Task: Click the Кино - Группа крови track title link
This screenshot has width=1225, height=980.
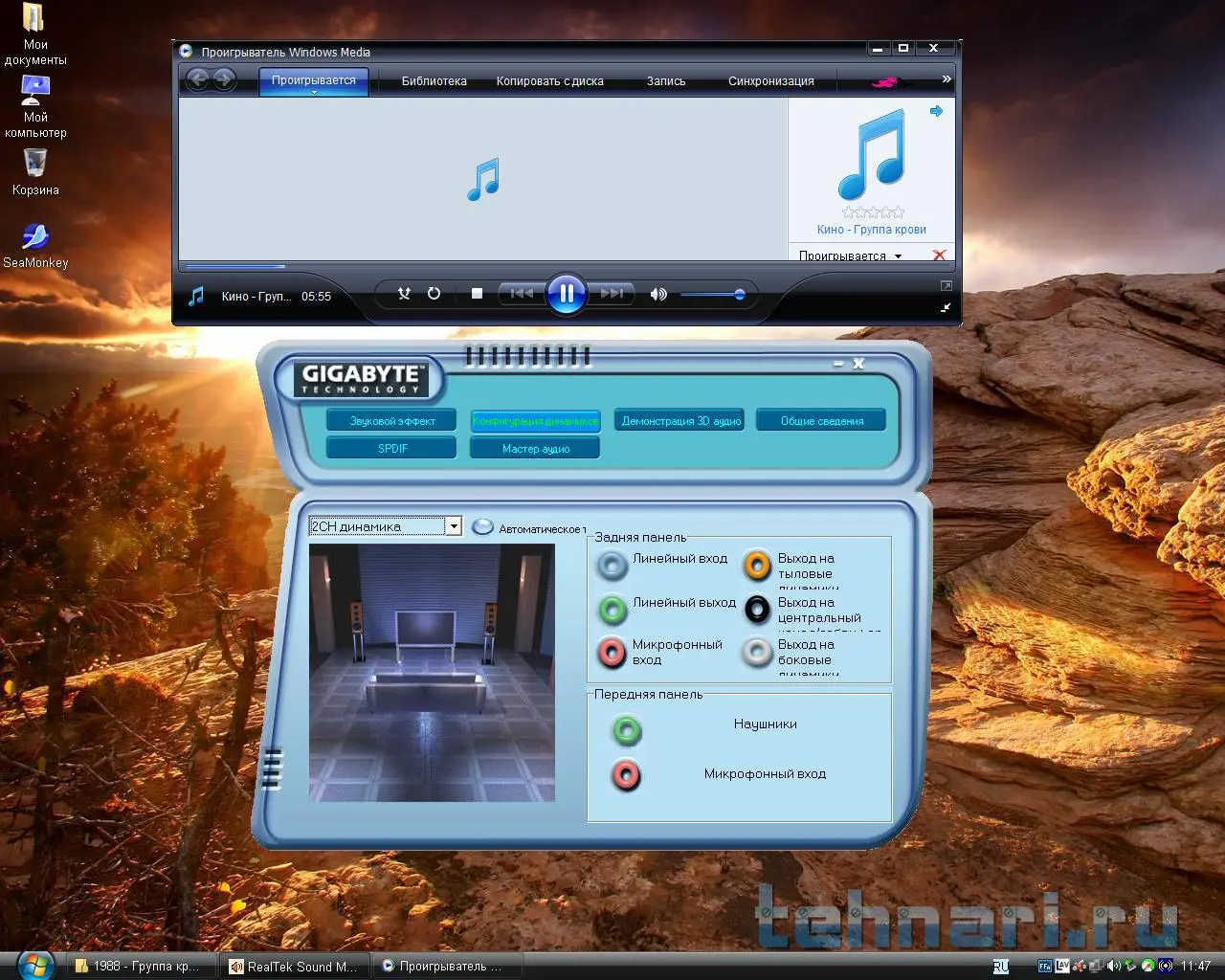Action: pyautogui.click(x=871, y=230)
